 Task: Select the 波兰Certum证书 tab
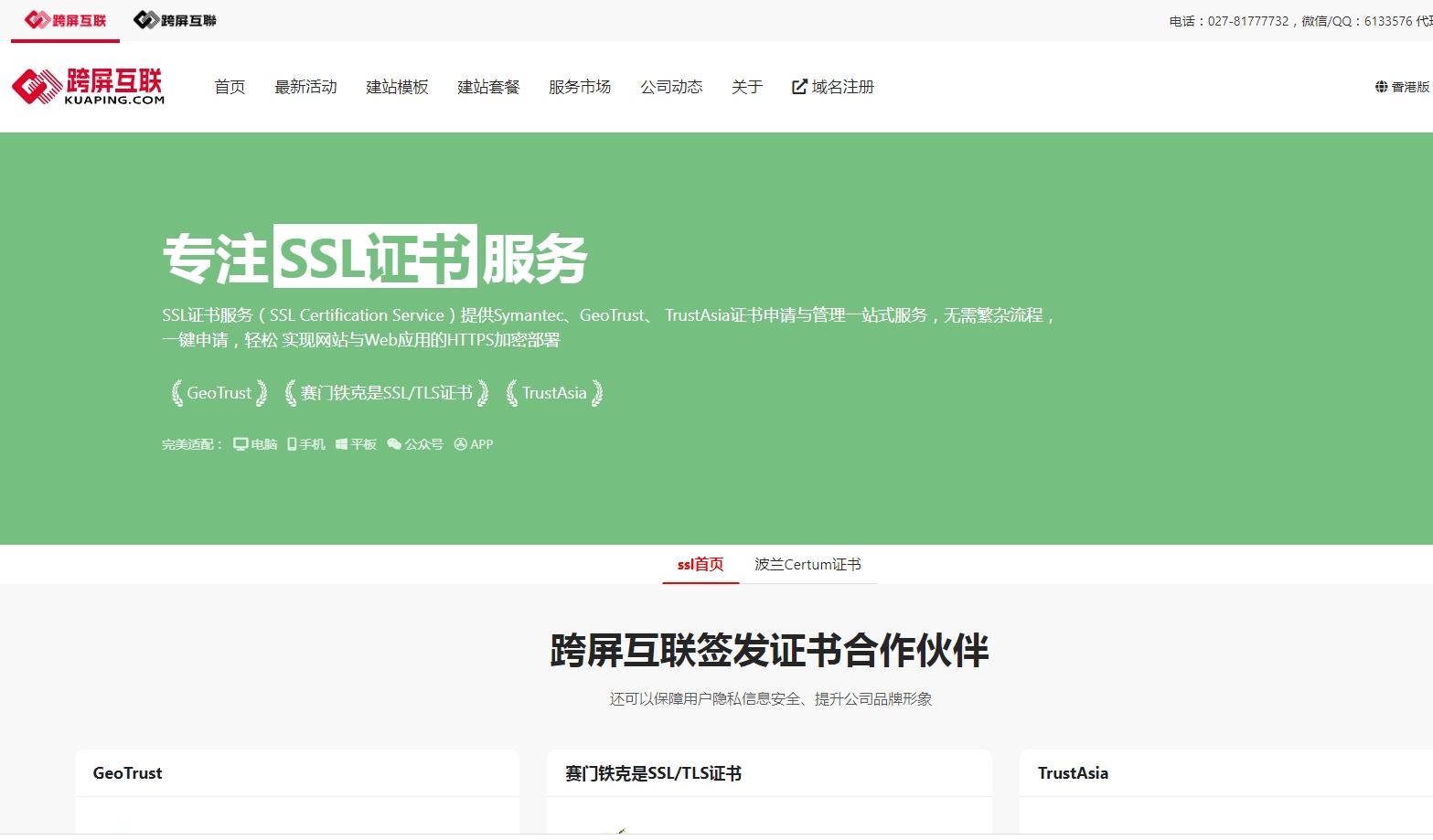pyautogui.click(x=807, y=565)
